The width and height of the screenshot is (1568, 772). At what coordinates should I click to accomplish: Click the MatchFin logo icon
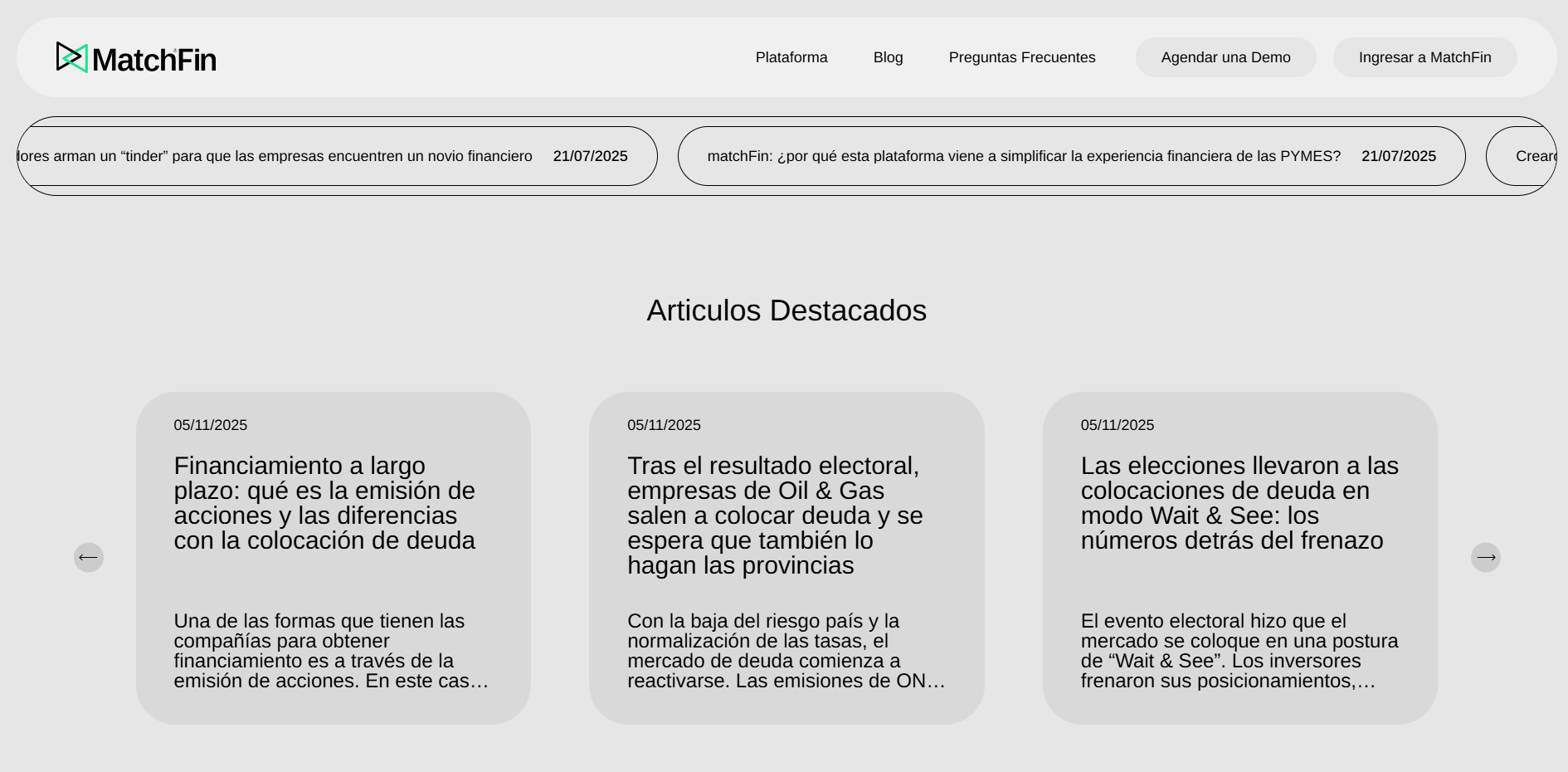(x=72, y=57)
